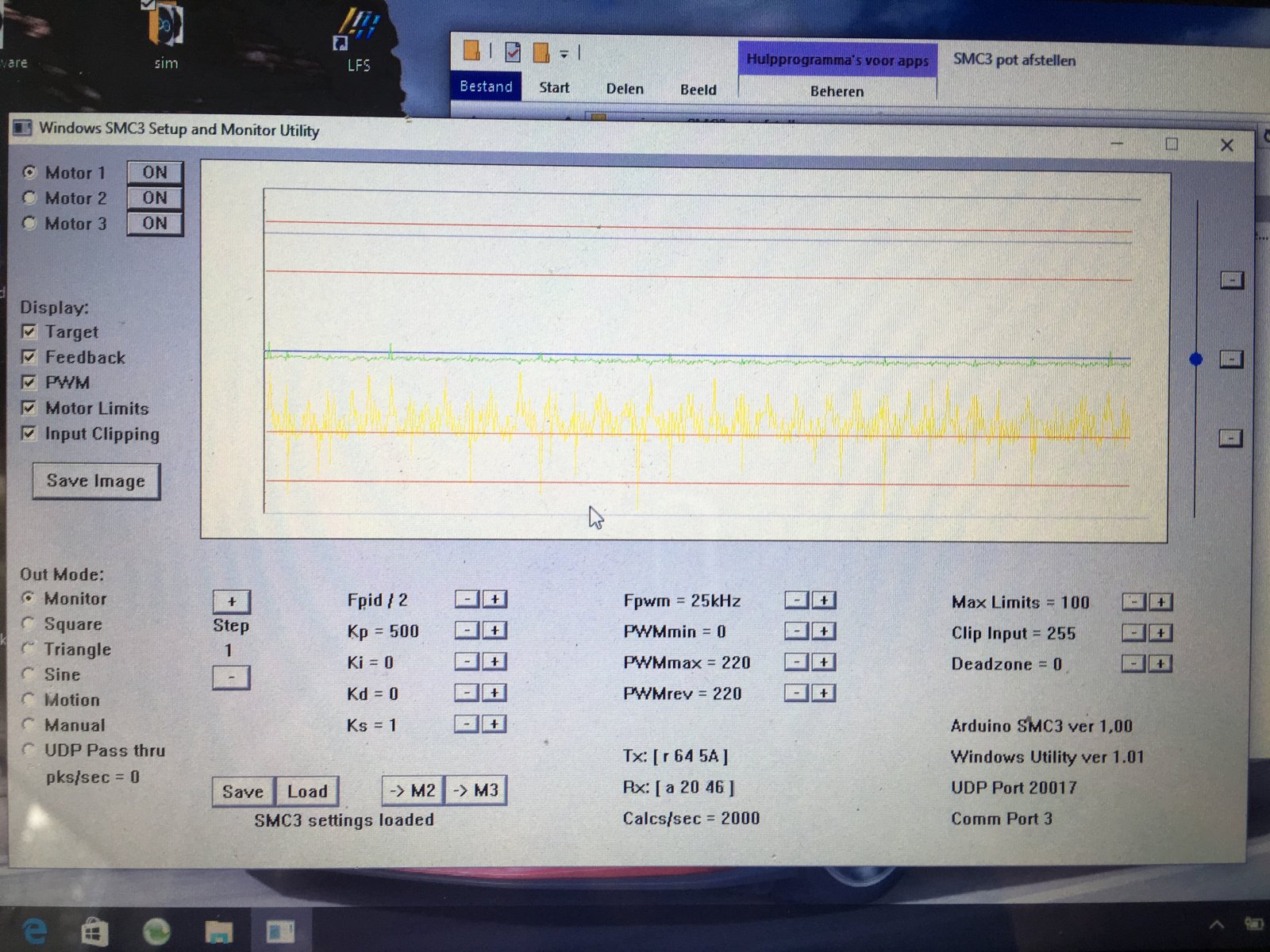This screenshot has width=1270, height=952.
Task: Uncheck the PWM display checkbox
Action: pos(29,382)
